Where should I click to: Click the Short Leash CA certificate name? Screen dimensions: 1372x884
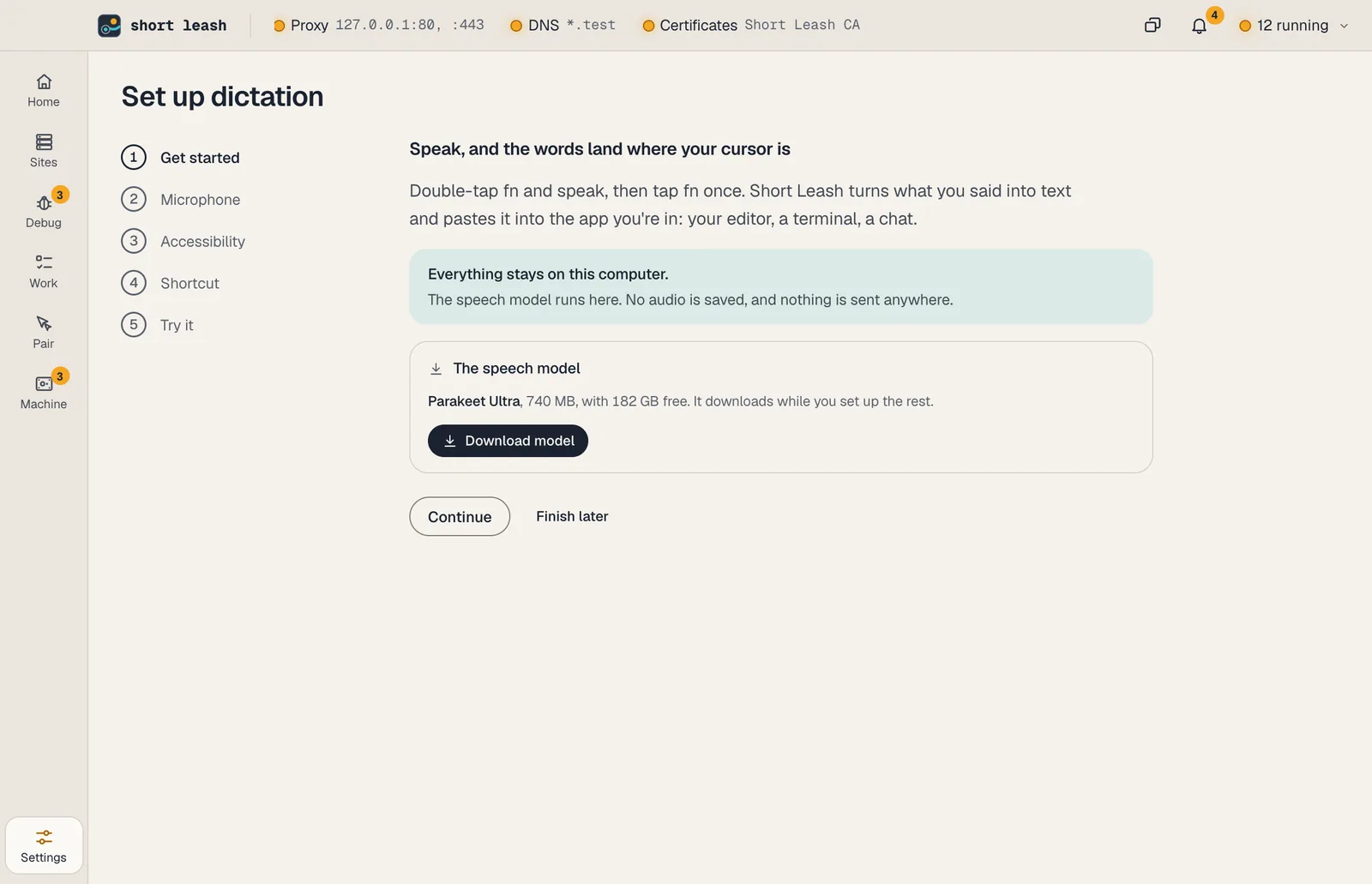(x=803, y=25)
